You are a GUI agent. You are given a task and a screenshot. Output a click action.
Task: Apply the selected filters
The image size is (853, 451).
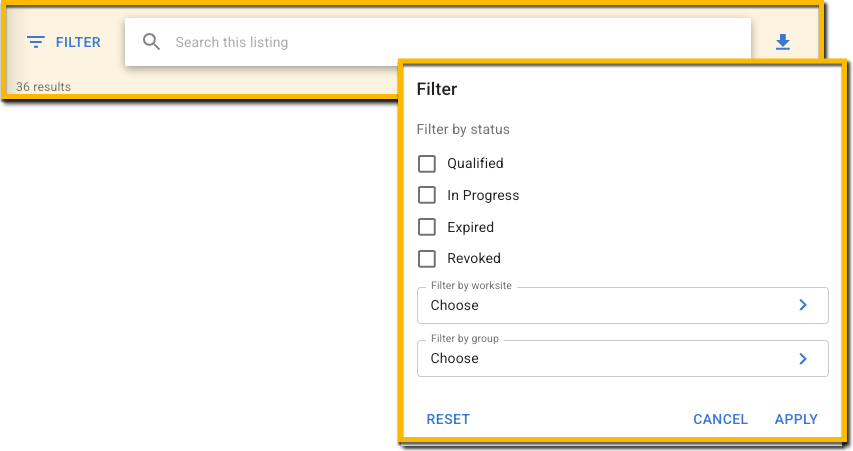point(796,419)
